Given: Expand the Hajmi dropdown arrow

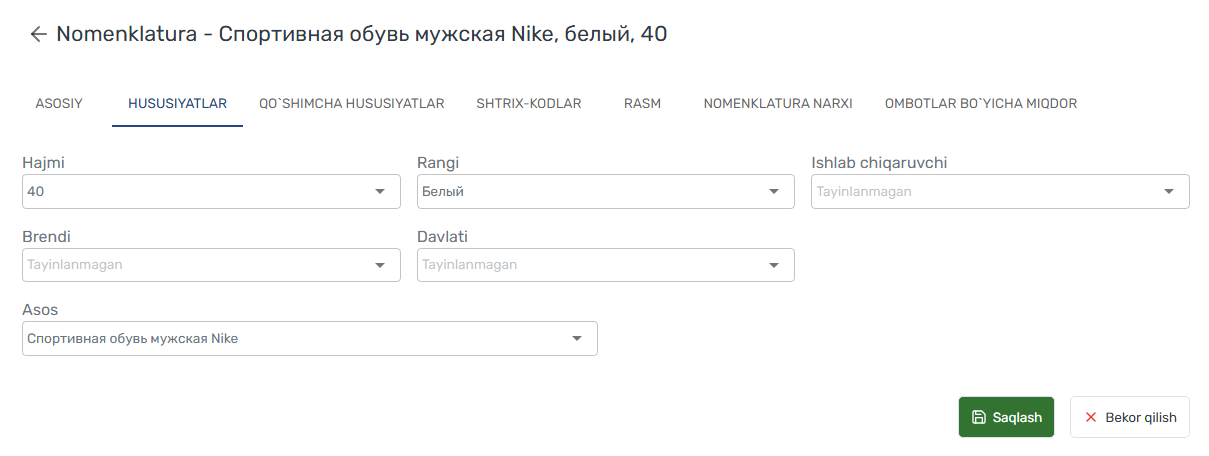Looking at the screenshot, I should coord(380,192).
